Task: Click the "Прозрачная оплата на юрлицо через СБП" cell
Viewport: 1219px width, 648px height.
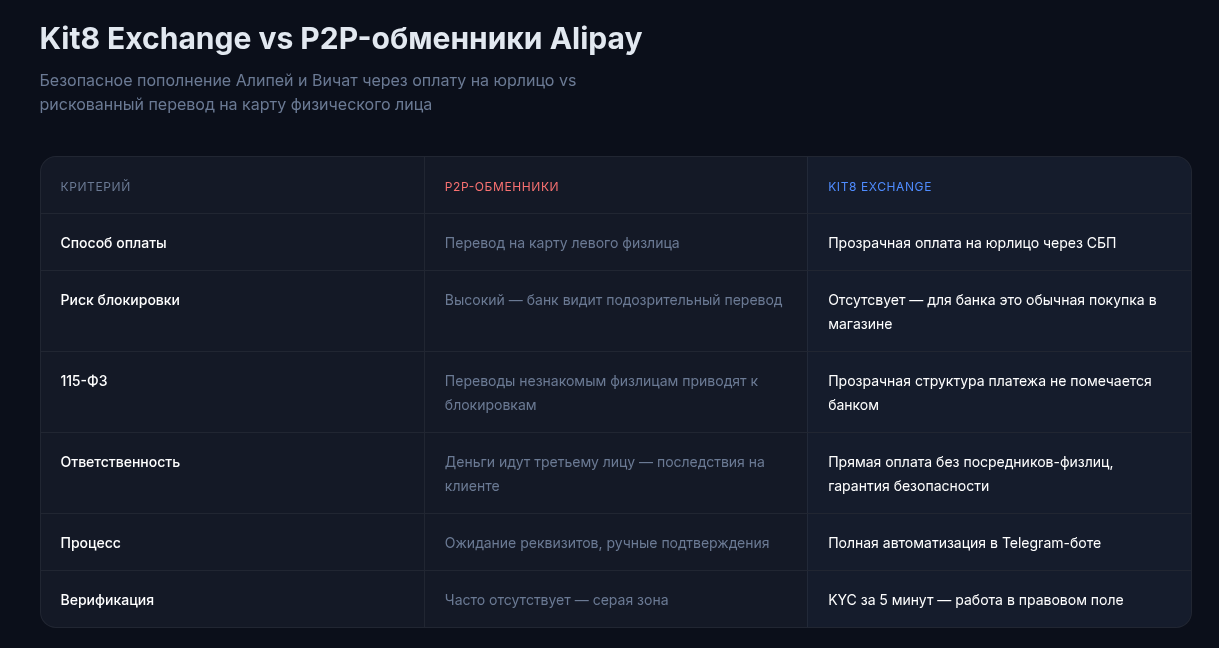Action: click(972, 243)
